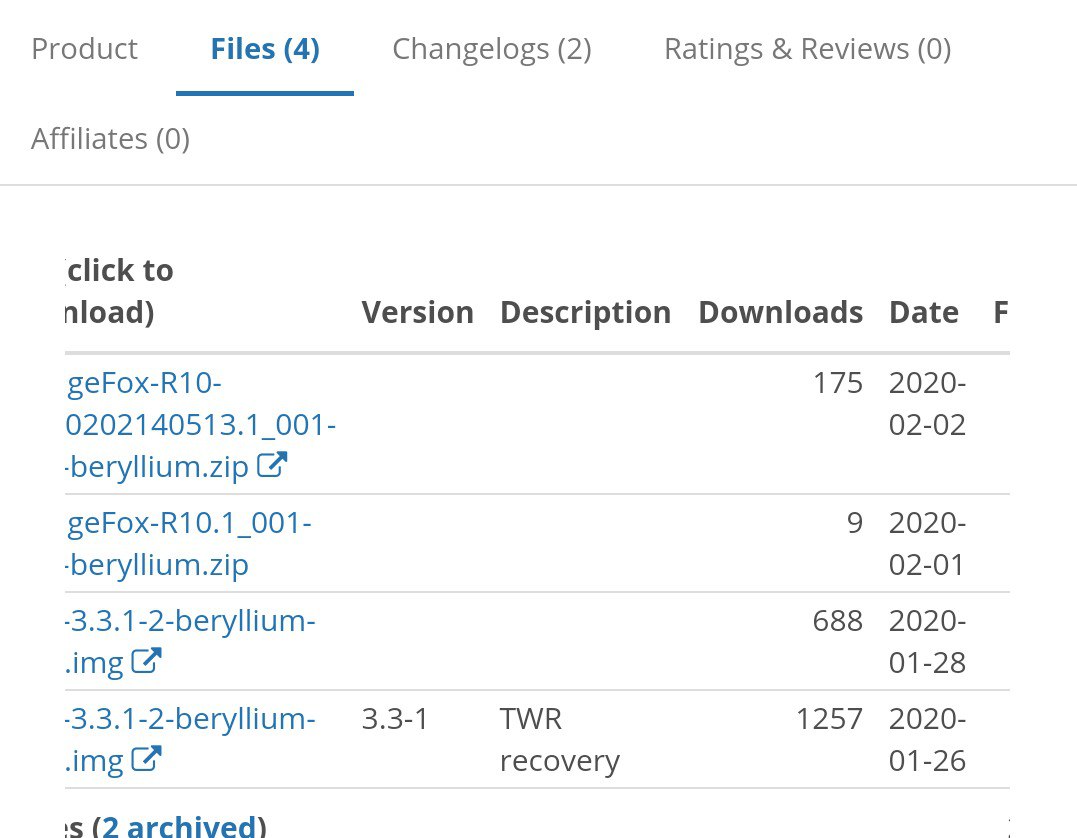Select the Files (4) tab
1077x838 pixels.
265,49
